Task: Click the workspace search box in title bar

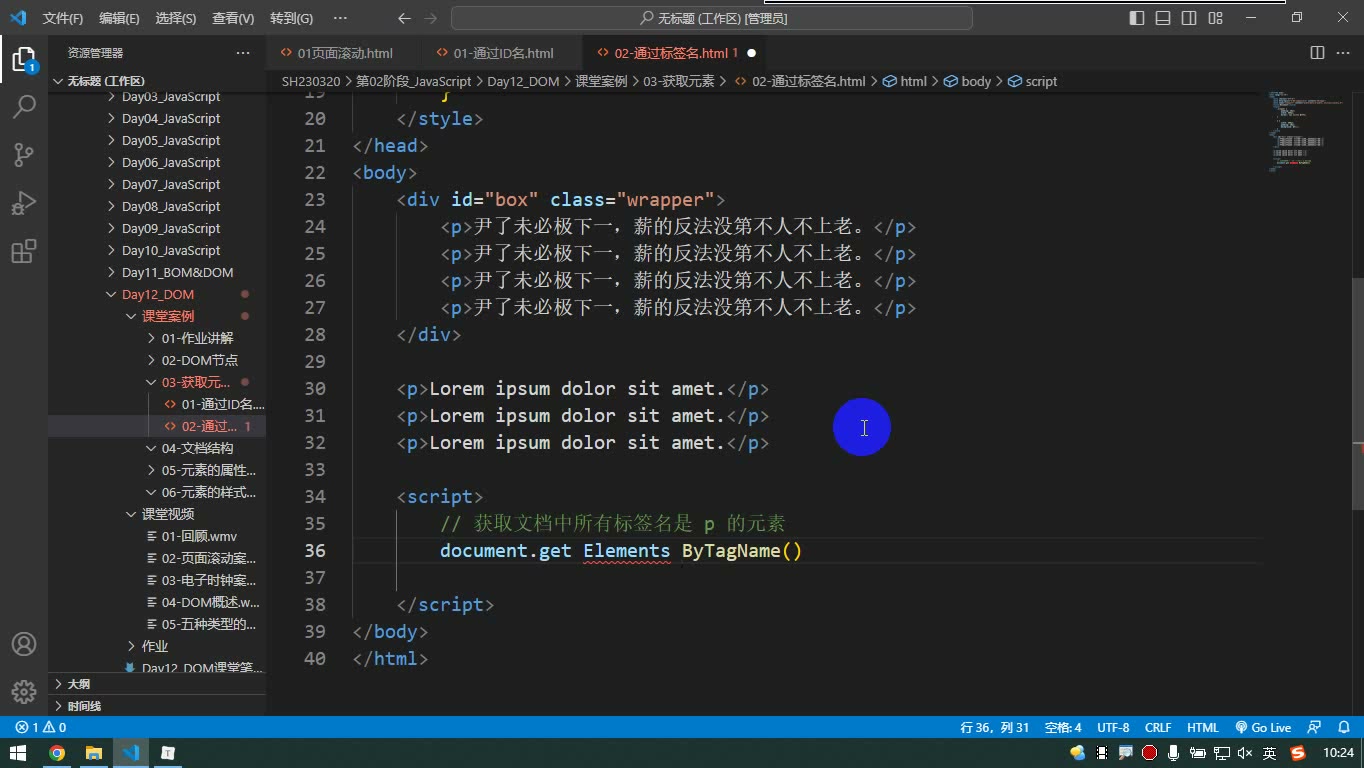Action: 712,18
